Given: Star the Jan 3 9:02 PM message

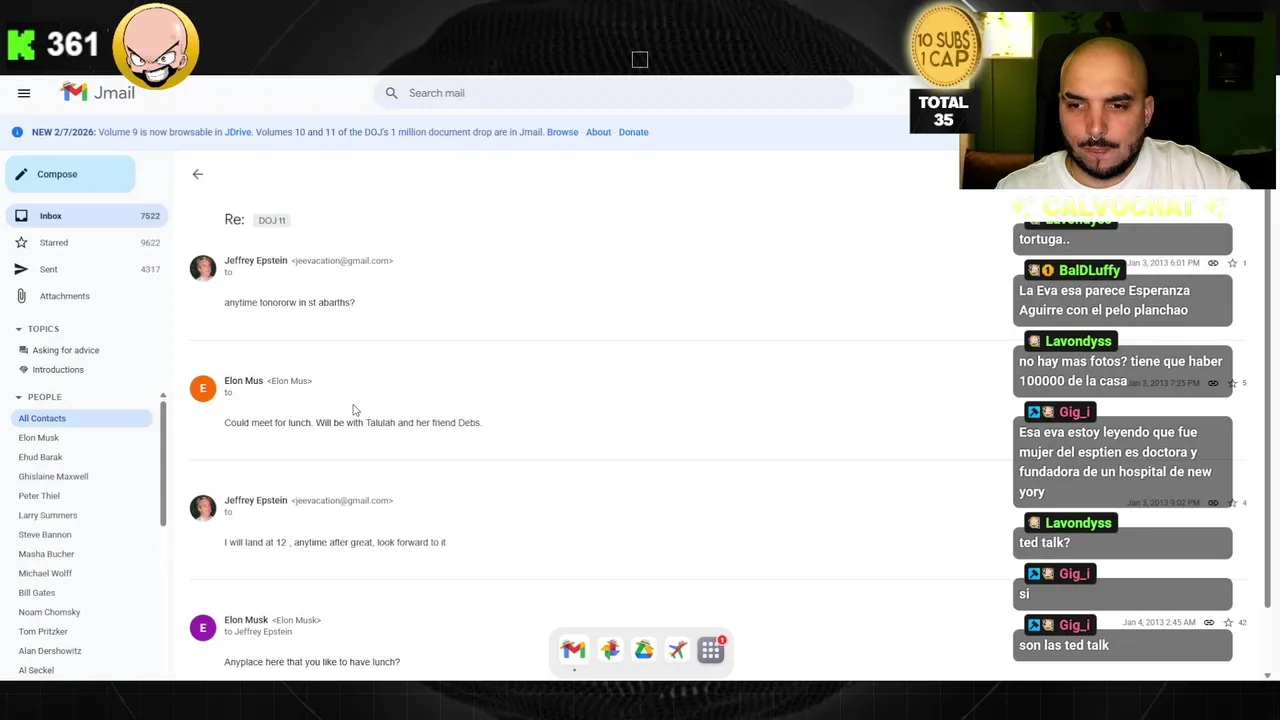Looking at the screenshot, I should 1232,503.
